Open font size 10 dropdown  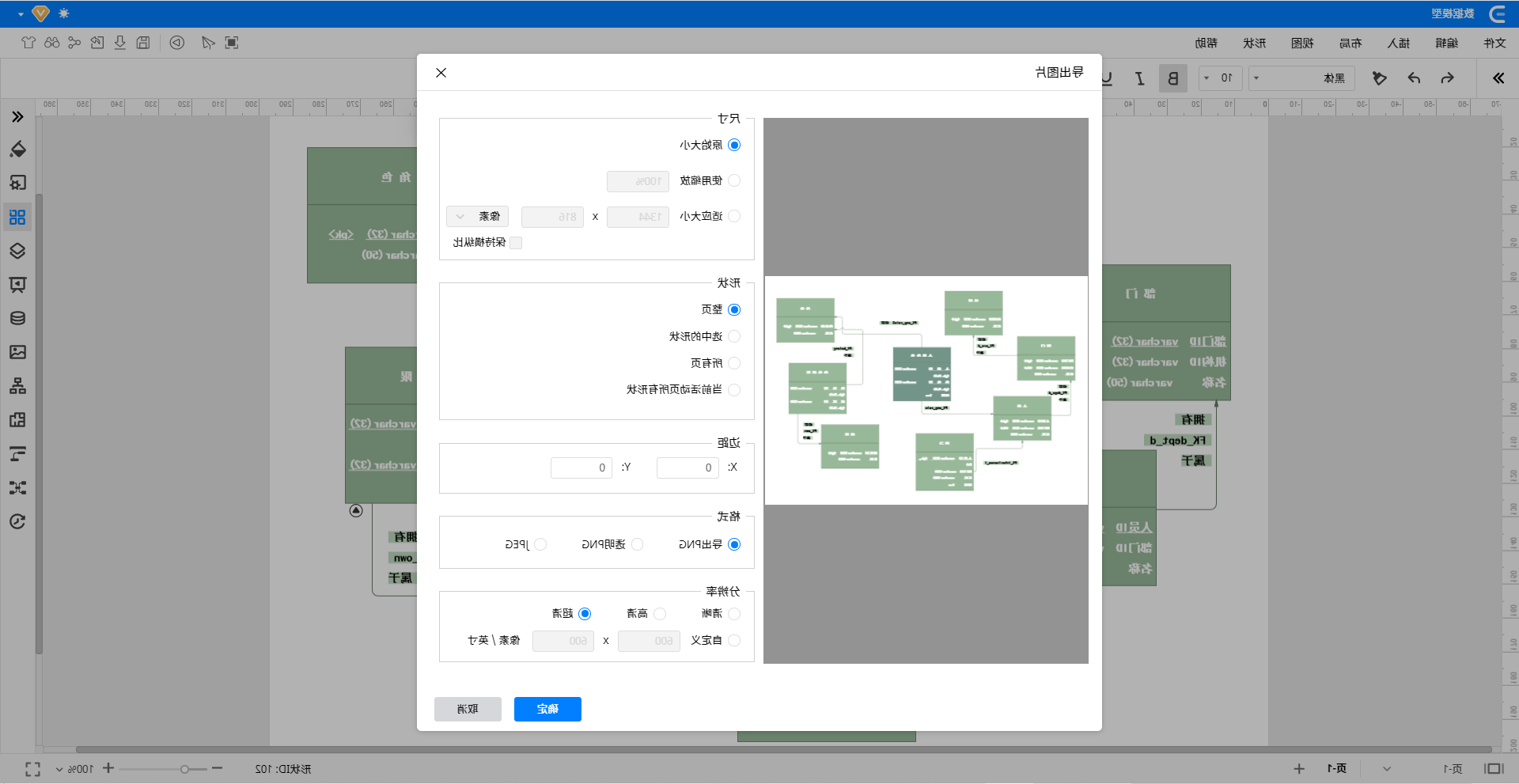1221,78
